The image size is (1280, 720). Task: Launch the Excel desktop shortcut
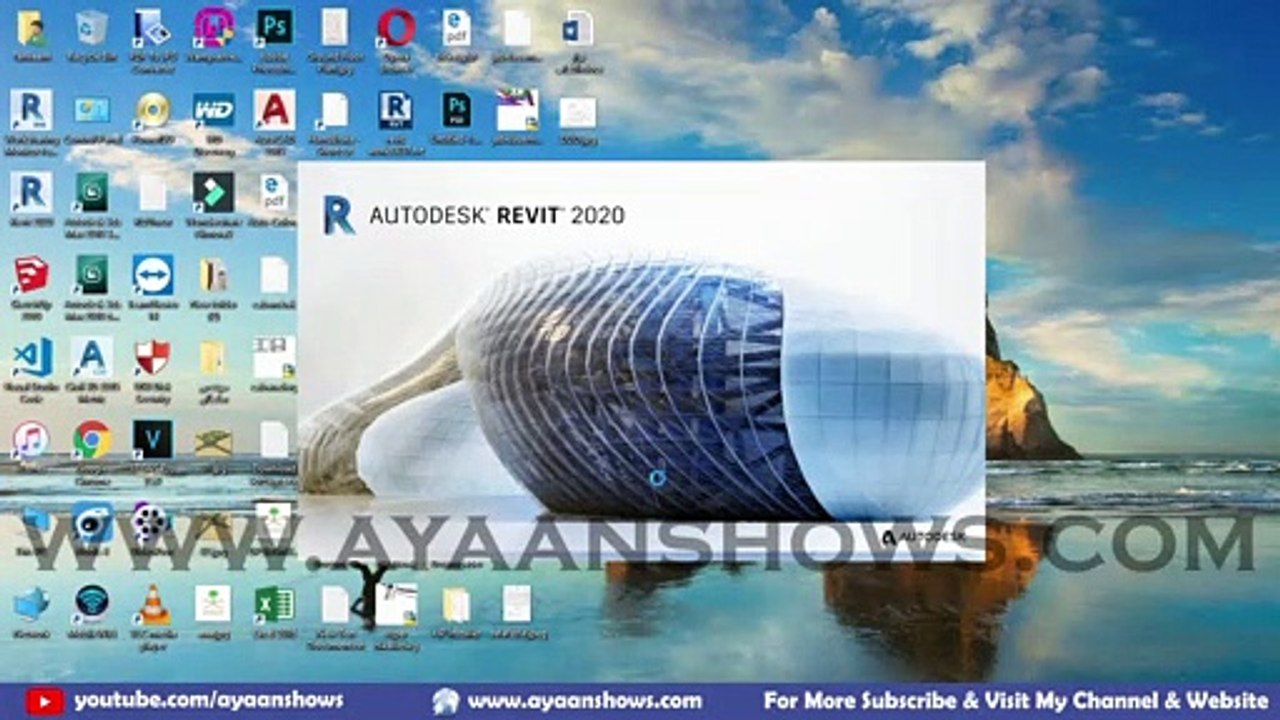pos(274,604)
